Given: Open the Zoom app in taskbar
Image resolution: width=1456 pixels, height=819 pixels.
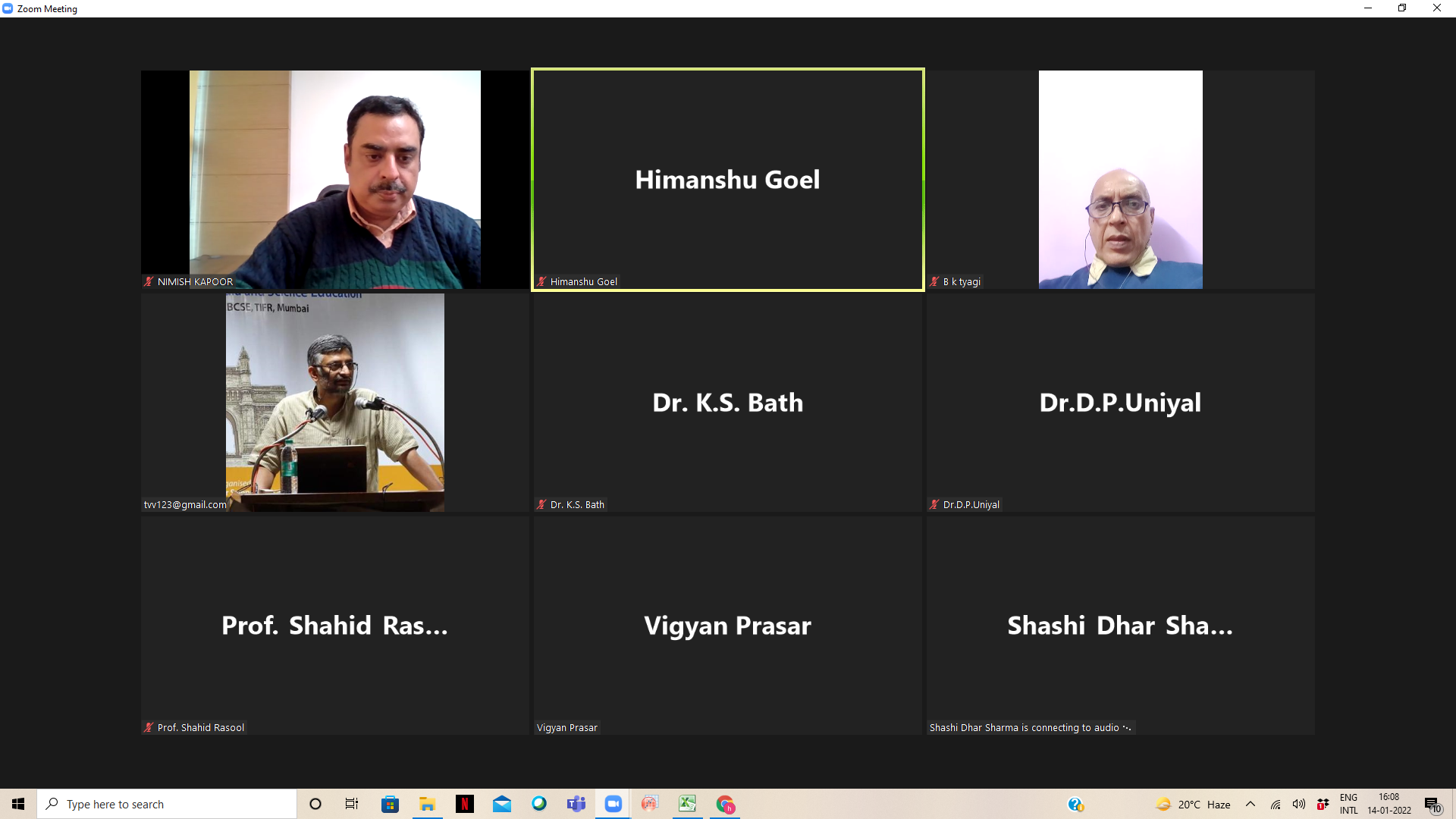Looking at the screenshot, I should 613,804.
